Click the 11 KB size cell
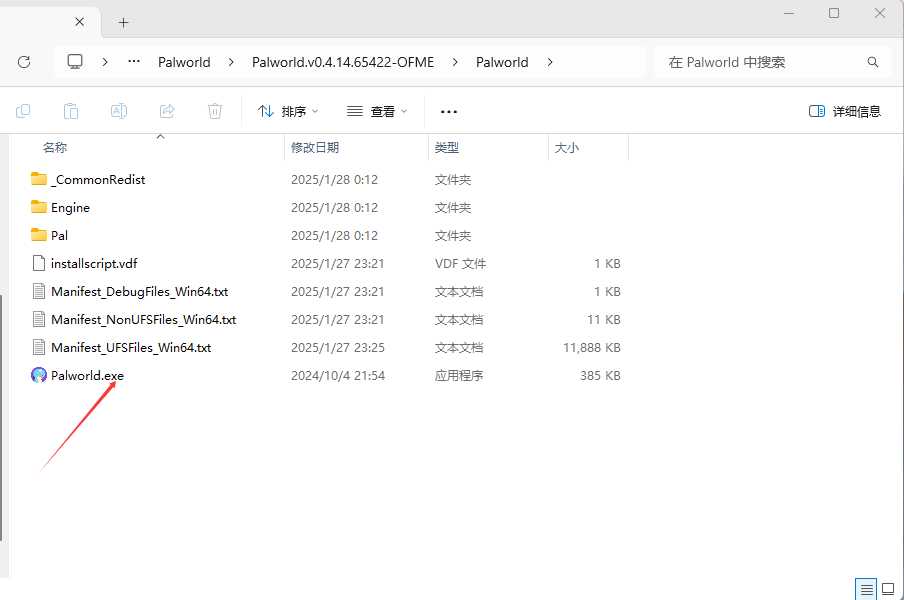 pyautogui.click(x=604, y=319)
